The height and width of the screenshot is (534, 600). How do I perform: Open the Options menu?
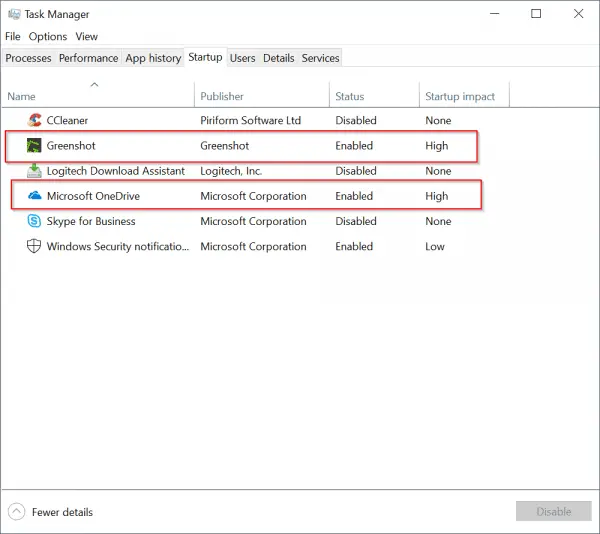click(x=48, y=36)
